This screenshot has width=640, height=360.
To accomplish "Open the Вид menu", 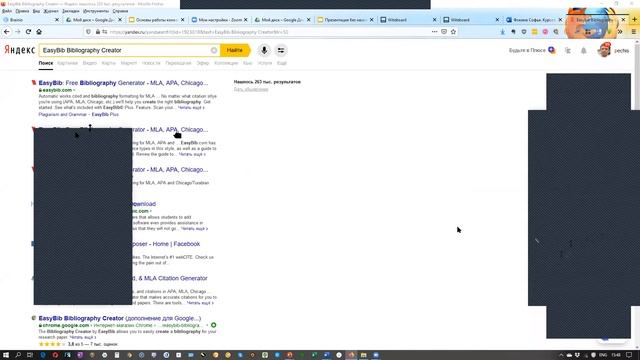I will (36, 11).
